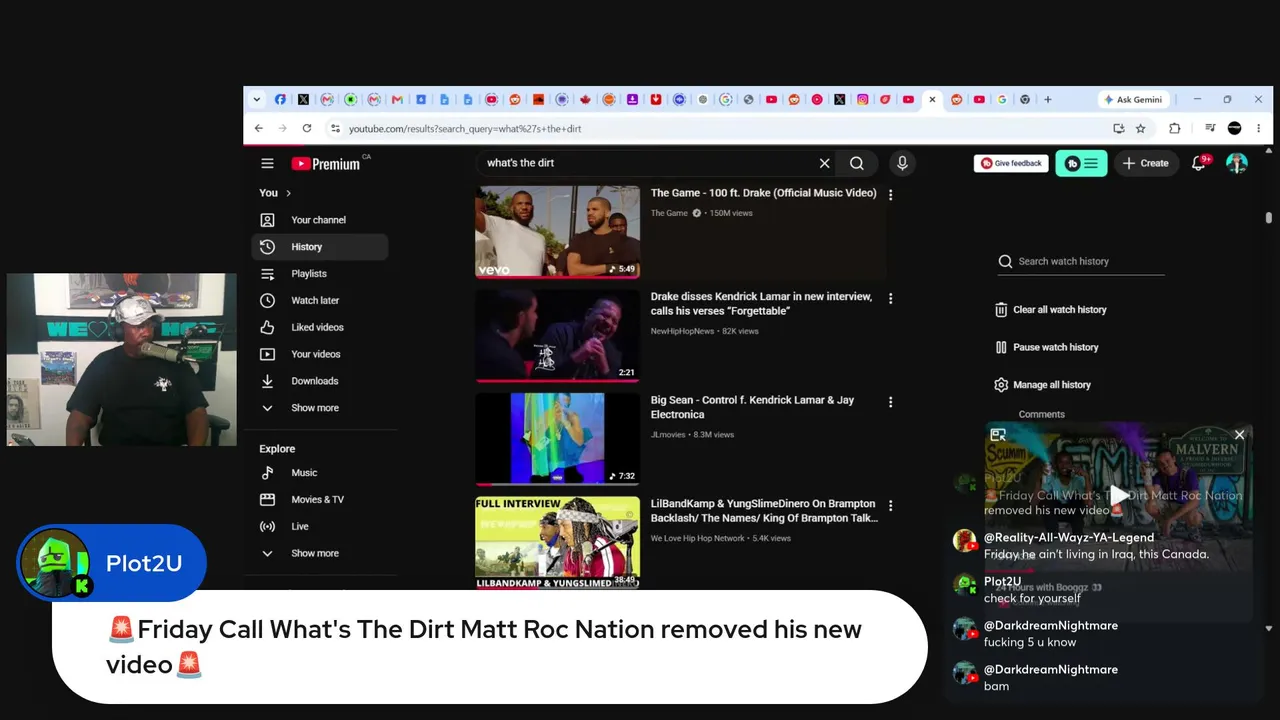Click the magnifier search button
The width and height of the screenshot is (1280, 720).
coord(857,163)
